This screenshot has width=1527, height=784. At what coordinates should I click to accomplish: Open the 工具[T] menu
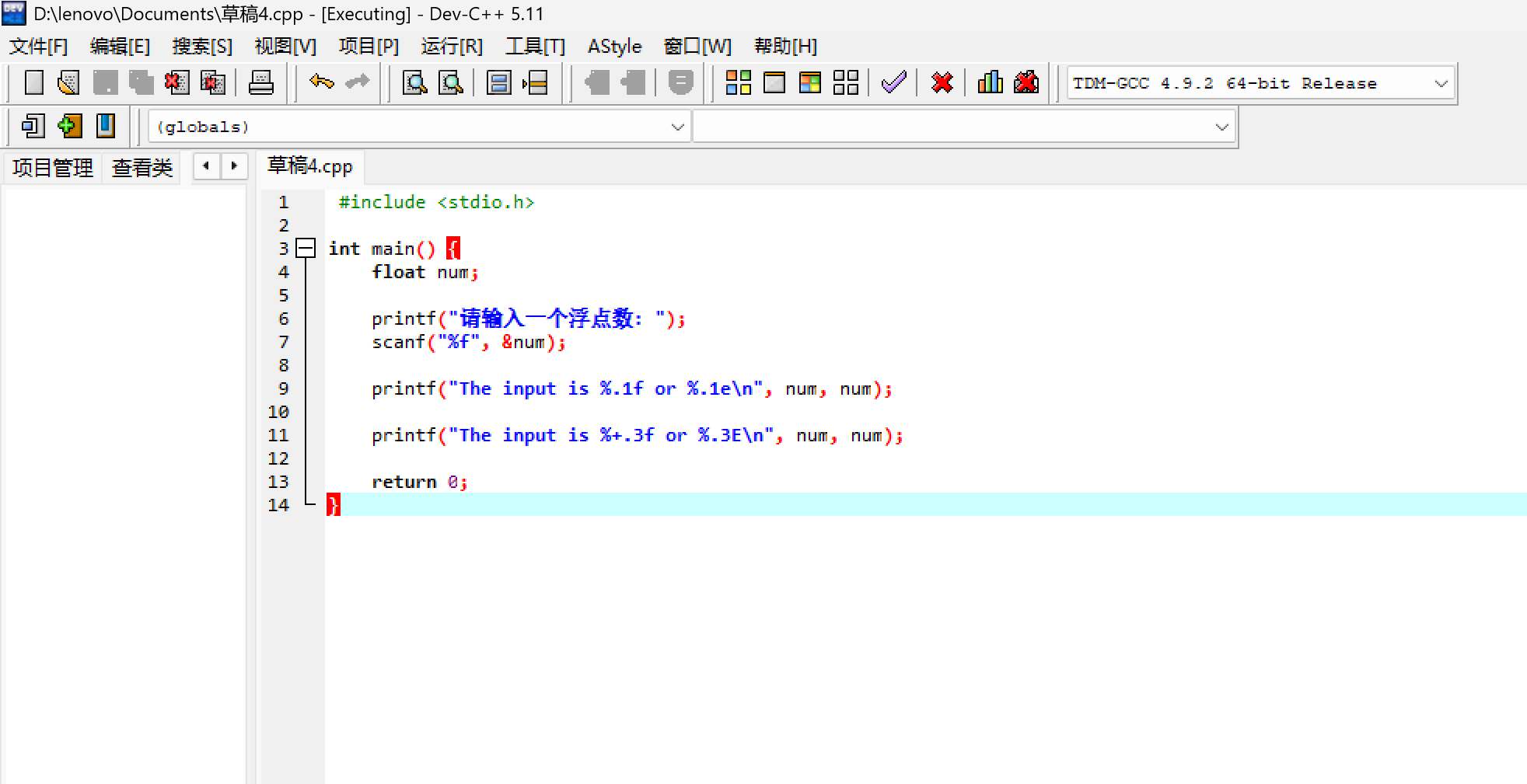pos(535,47)
